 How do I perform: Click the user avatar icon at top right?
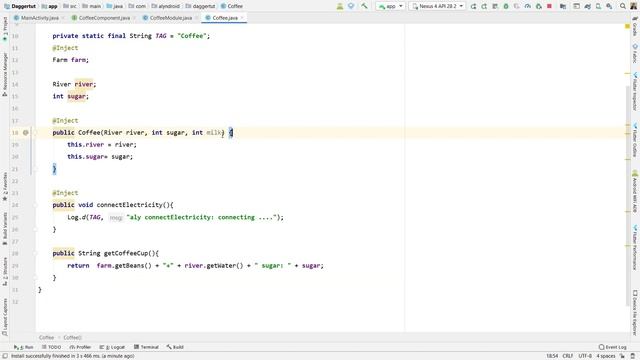click(634, 6)
